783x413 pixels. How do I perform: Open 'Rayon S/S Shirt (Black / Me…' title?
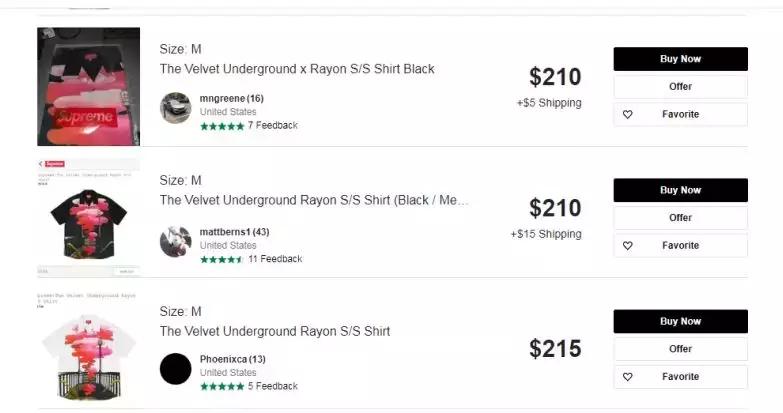pyautogui.click(x=313, y=200)
